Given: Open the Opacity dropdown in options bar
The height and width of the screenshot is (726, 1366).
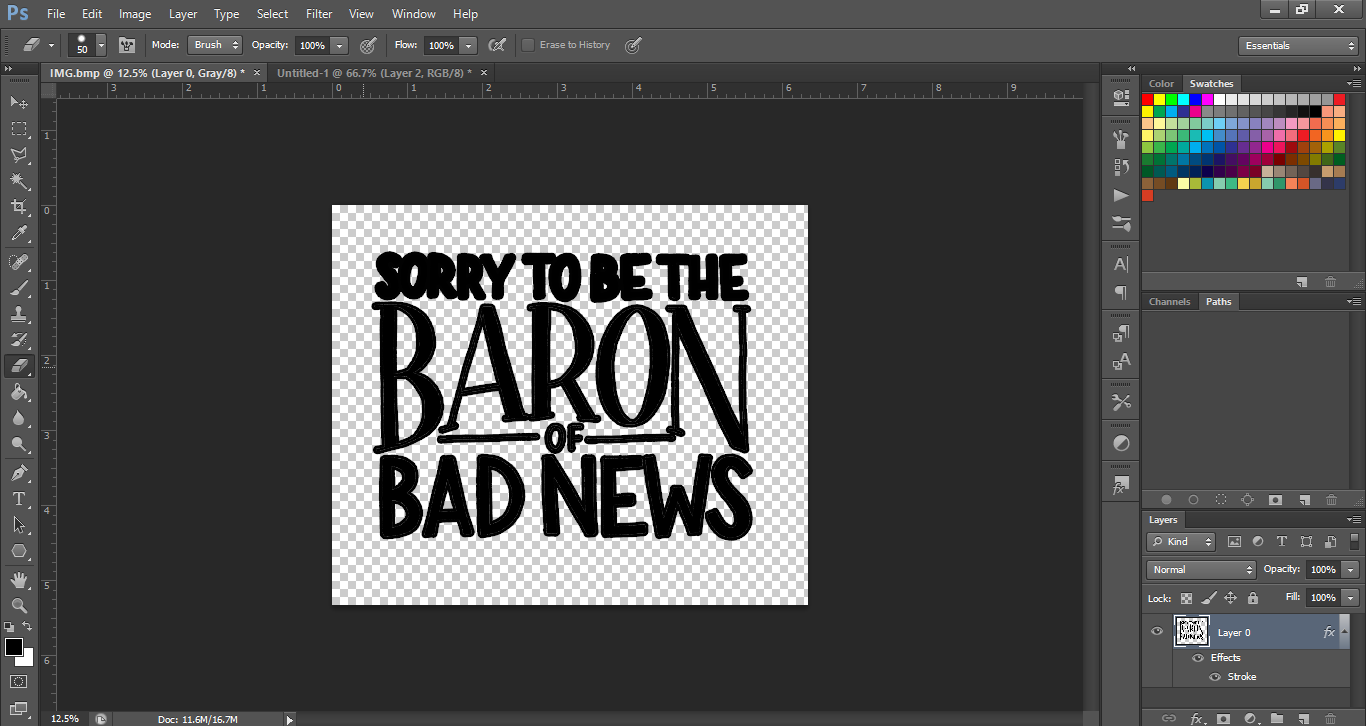Looking at the screenshot, I should 340,45.
